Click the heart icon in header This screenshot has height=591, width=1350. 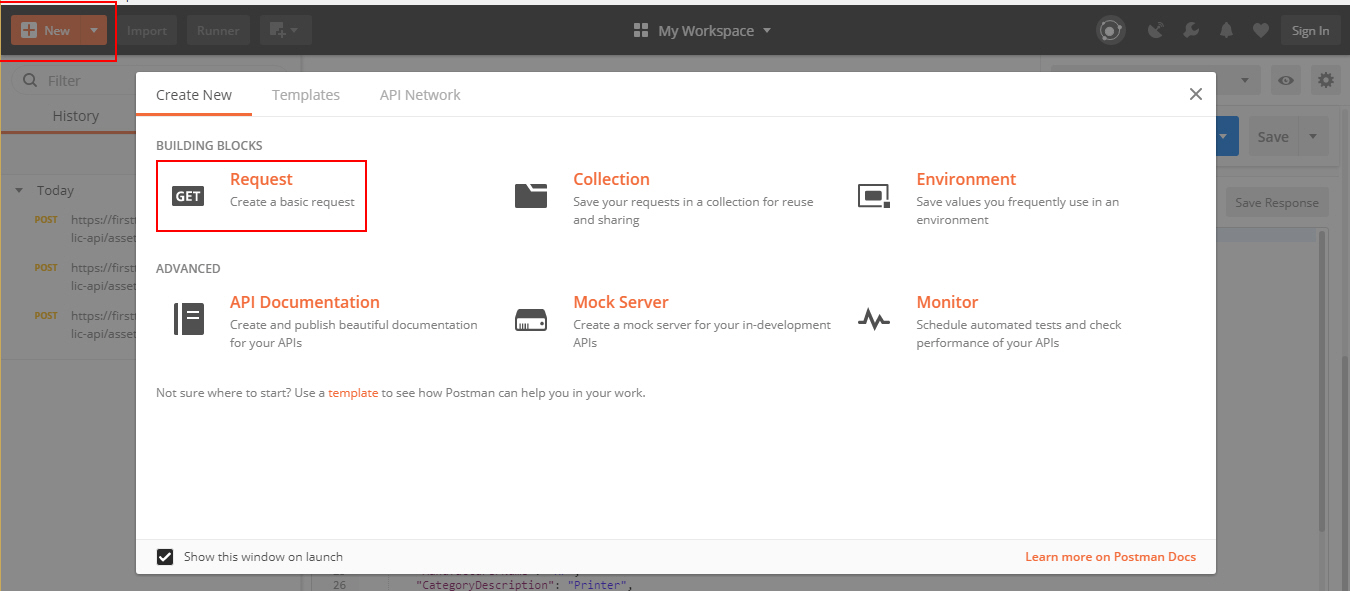[x=1261, y=31]
